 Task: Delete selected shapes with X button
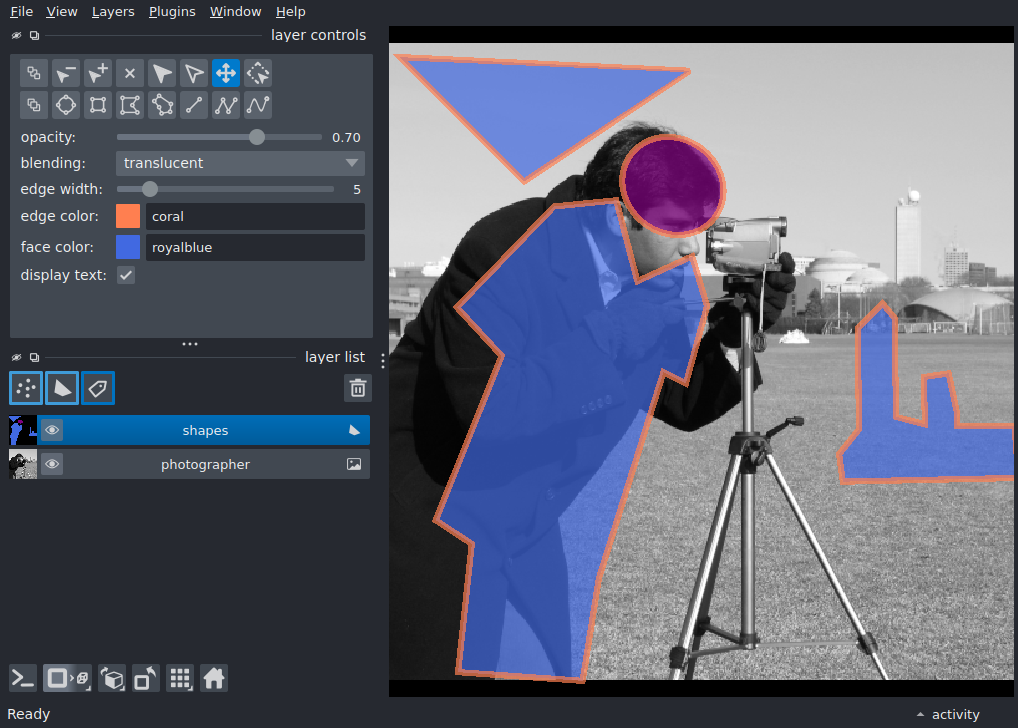click(x=130, y=73)
